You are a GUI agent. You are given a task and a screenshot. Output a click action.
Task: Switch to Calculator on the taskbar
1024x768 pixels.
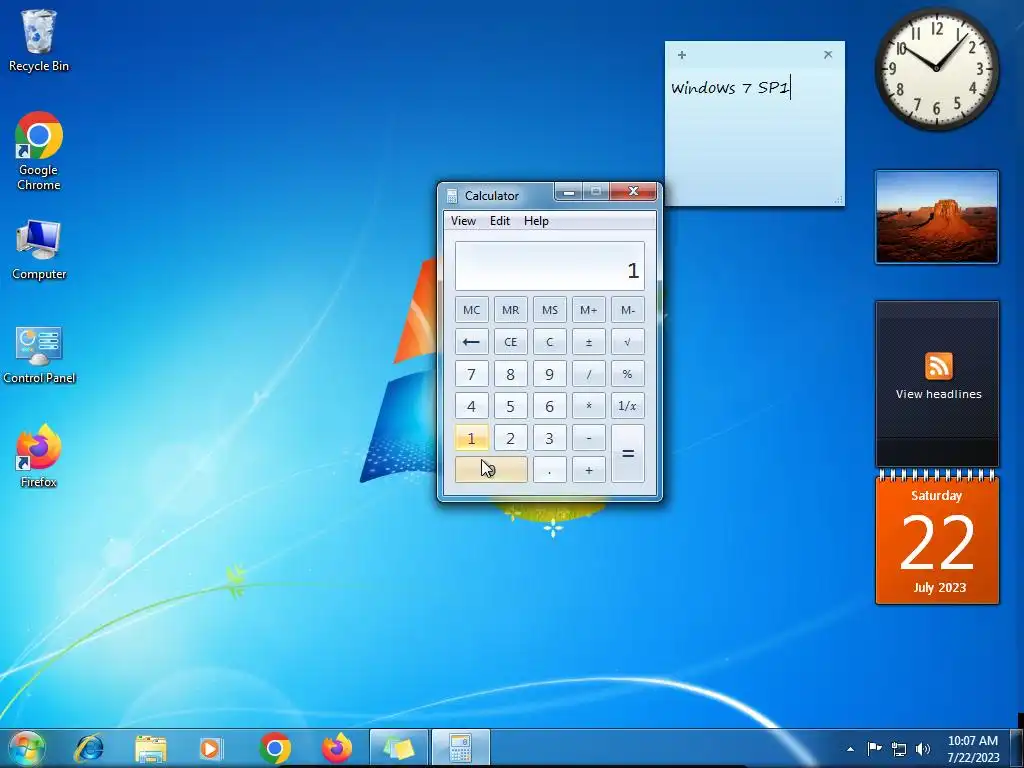click(460, 748)
